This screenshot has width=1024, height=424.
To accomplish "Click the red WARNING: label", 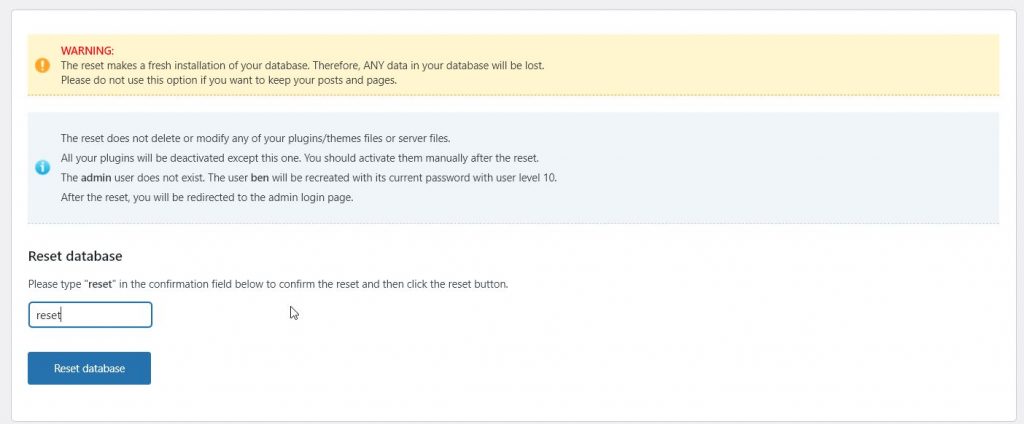I will click(88, 50).
